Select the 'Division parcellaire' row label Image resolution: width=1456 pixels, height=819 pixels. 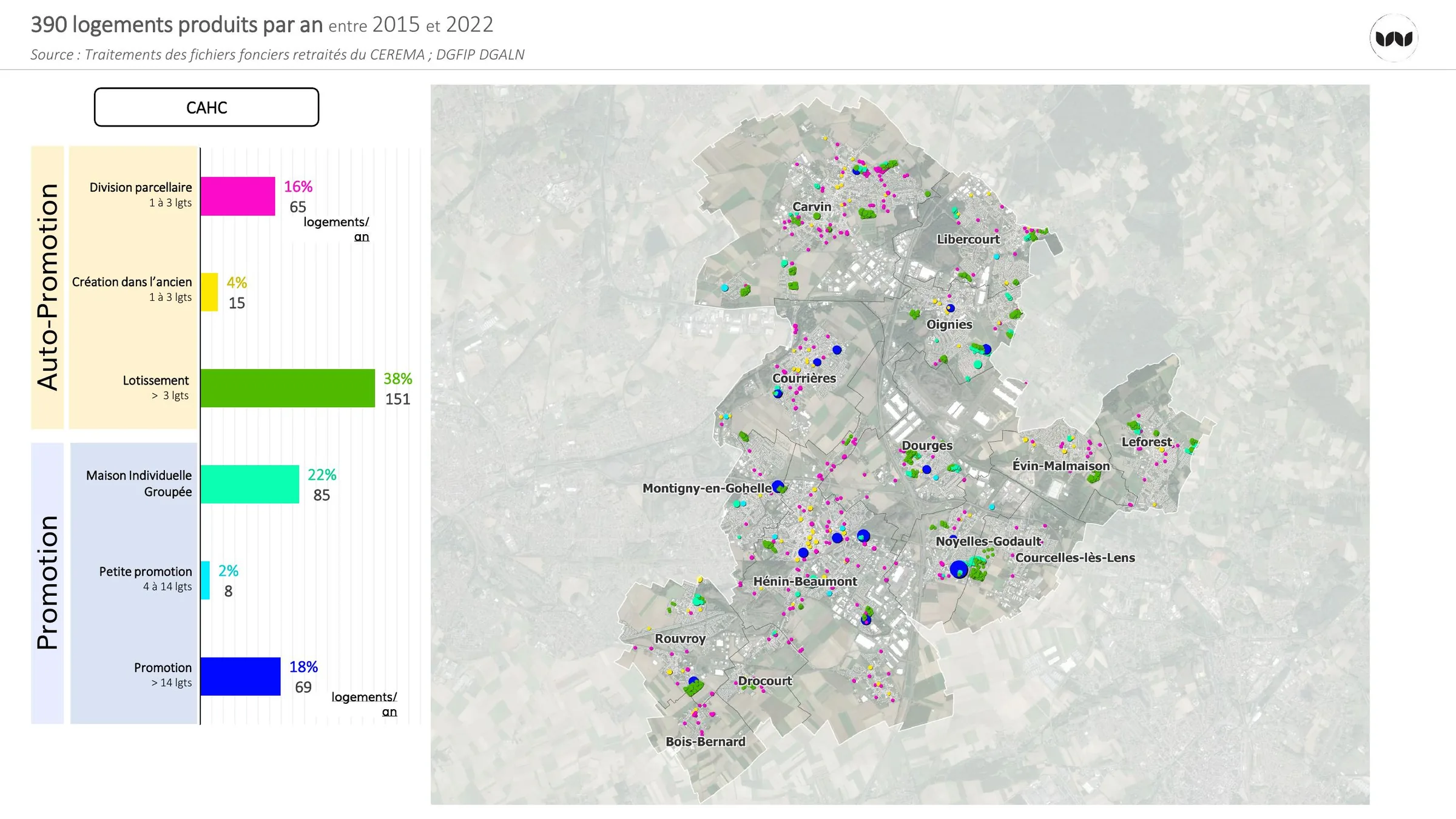click(x=141, y=187)
